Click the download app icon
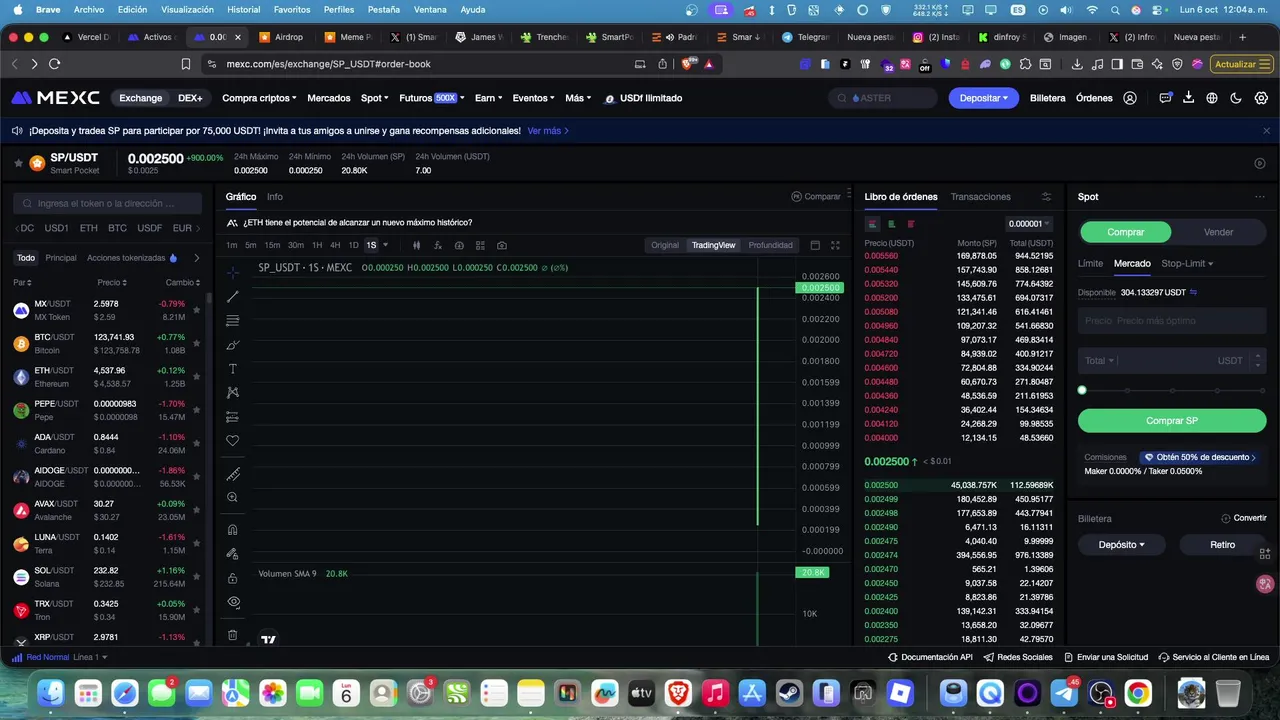 (1188, 98)
